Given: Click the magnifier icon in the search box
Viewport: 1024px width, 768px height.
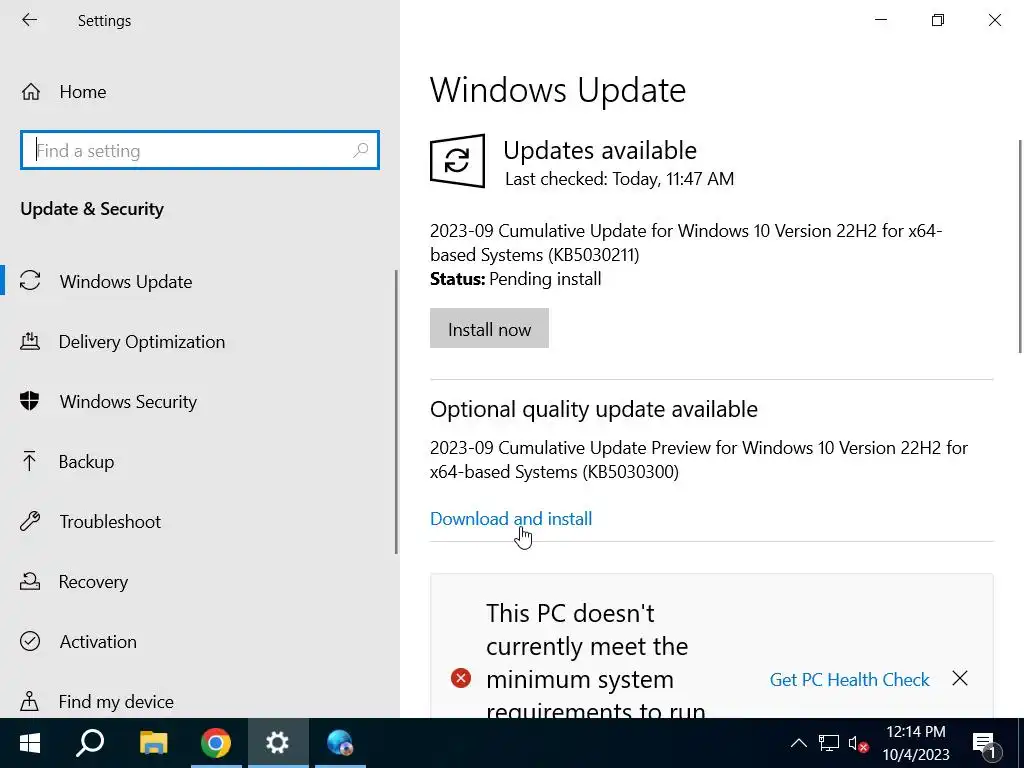Looking at the screenshot, I should click(x=360, y=151).
